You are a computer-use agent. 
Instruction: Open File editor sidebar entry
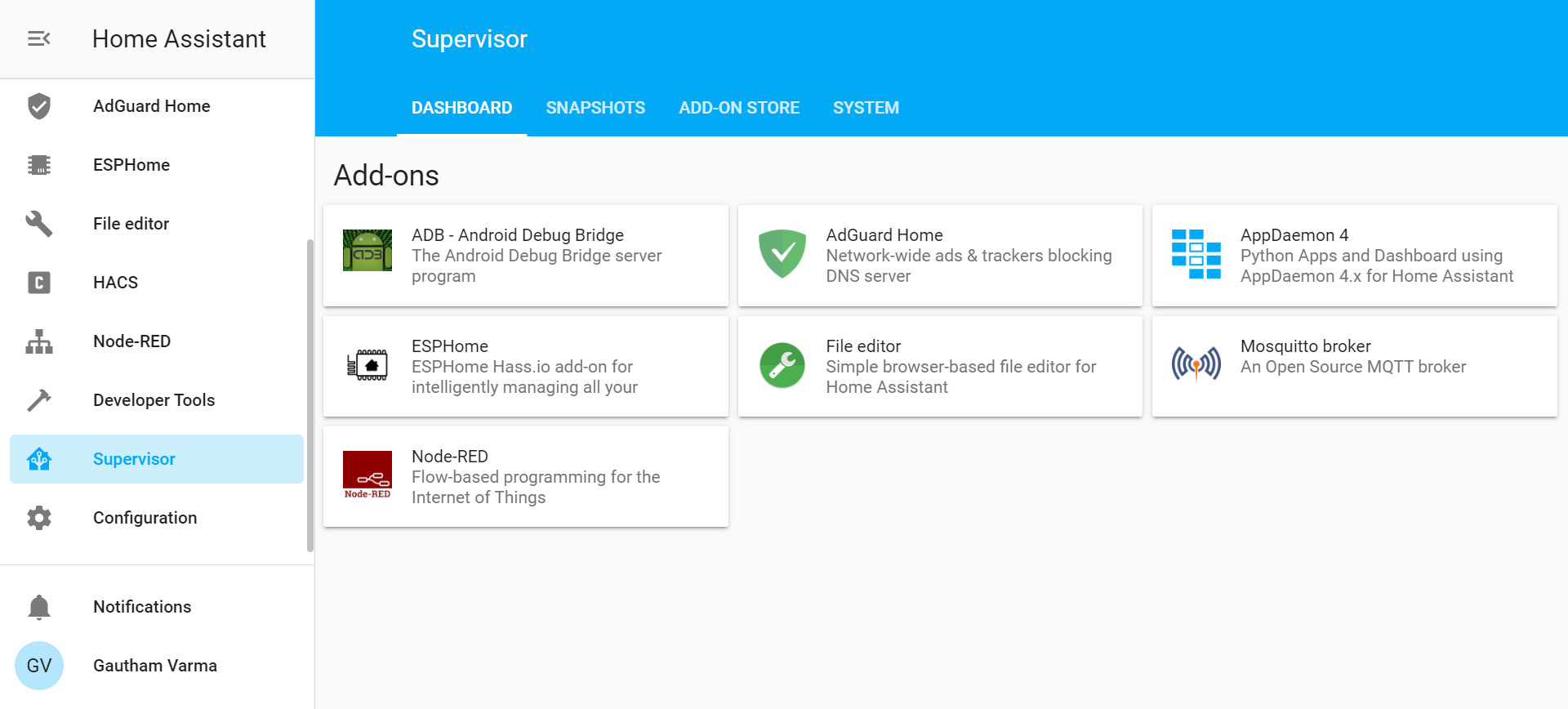[157, 224]
